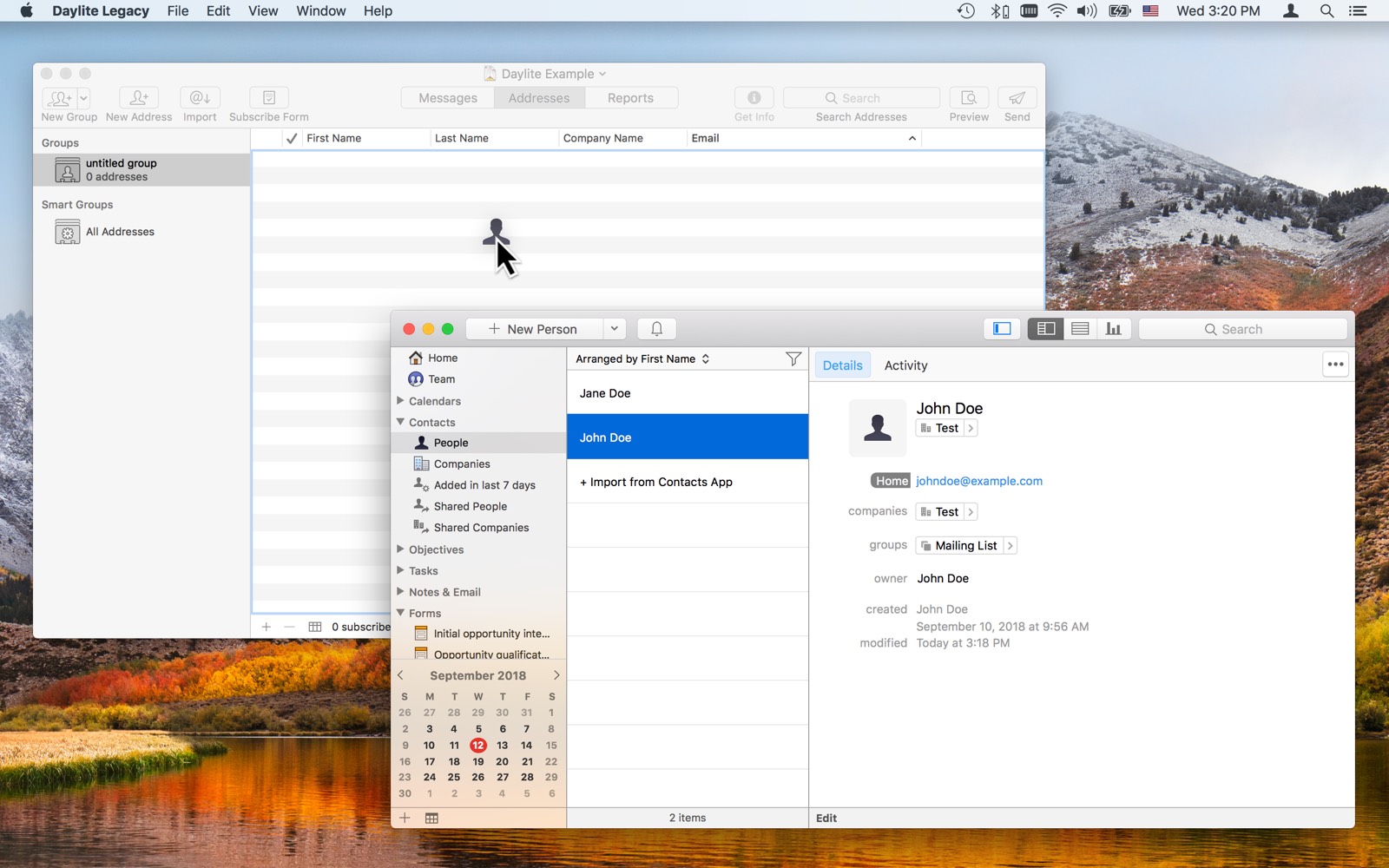Click New Address toolbar icon

139,98
